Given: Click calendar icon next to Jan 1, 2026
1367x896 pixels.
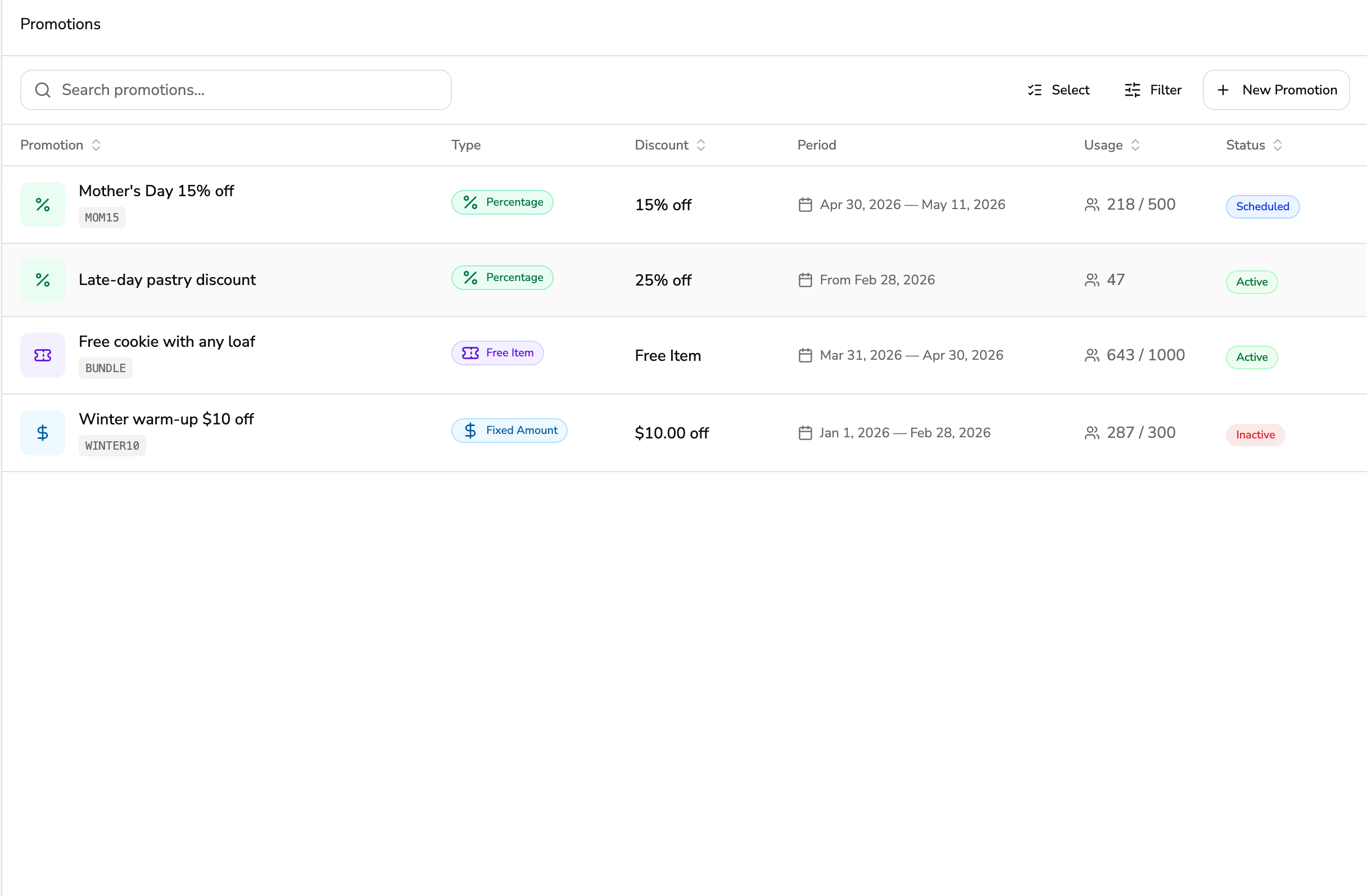Looking at the screenshot, I should pos(805,432).
